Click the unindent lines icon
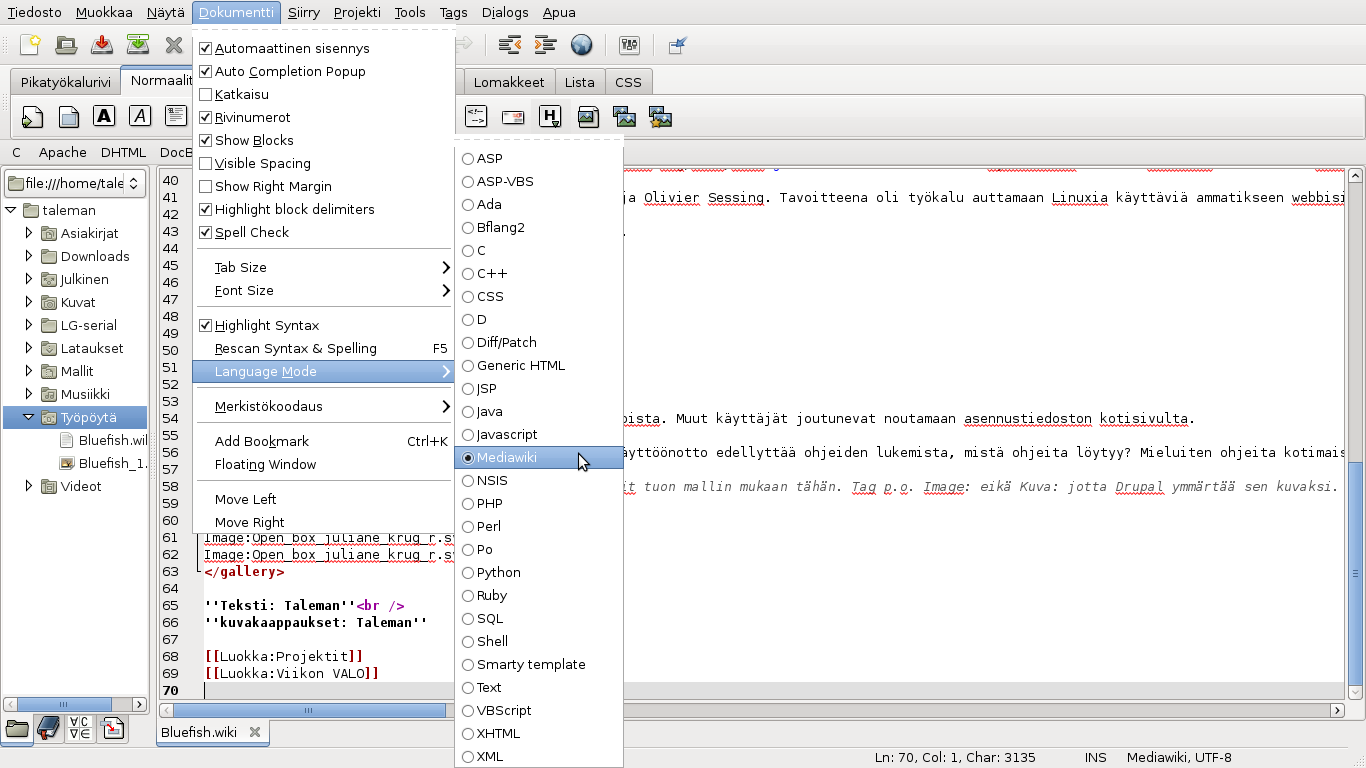This screenshot has width=1366, height=768. click(x=510, y=44)
